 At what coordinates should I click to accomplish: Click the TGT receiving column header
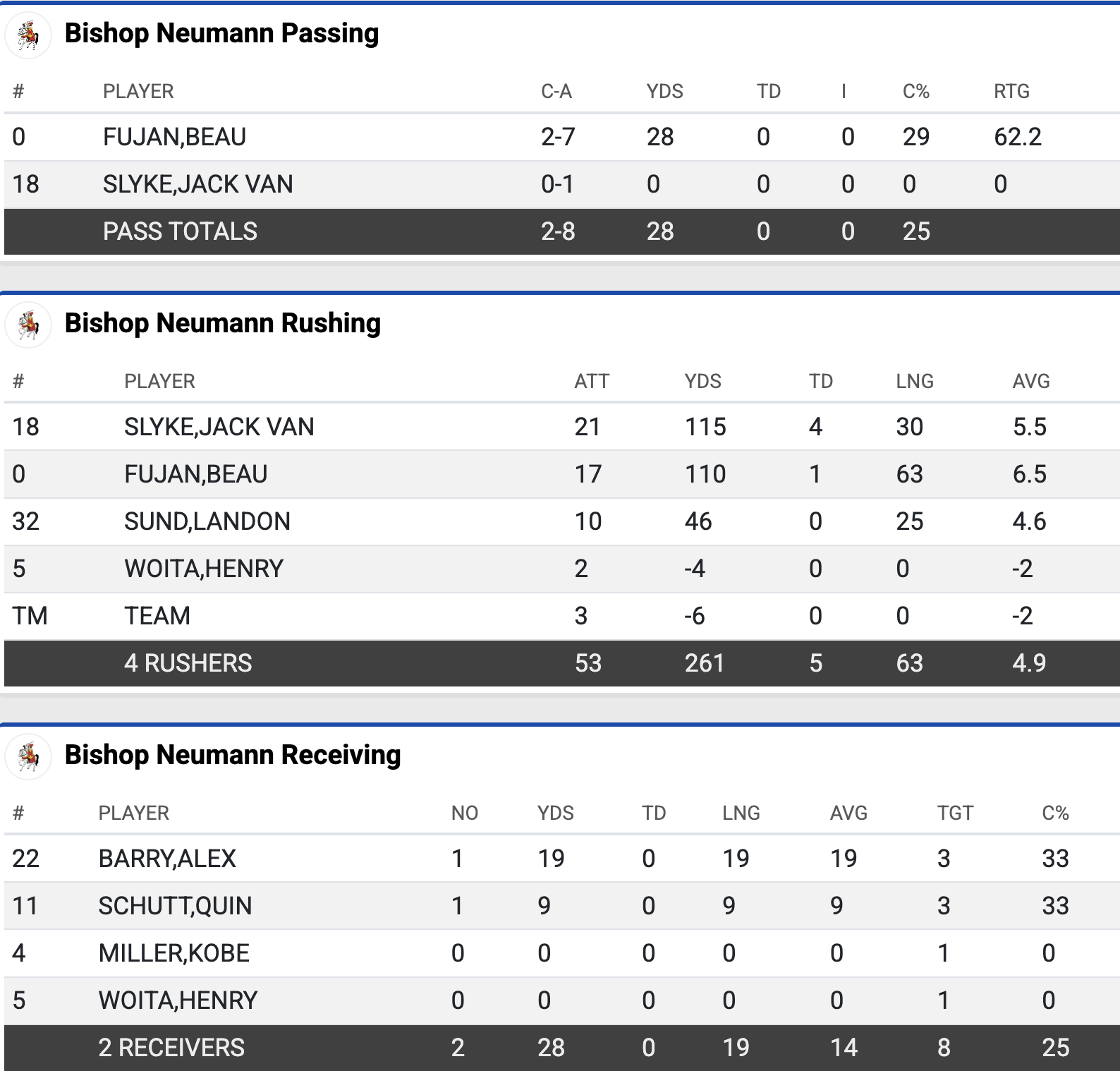pos(954,813)
